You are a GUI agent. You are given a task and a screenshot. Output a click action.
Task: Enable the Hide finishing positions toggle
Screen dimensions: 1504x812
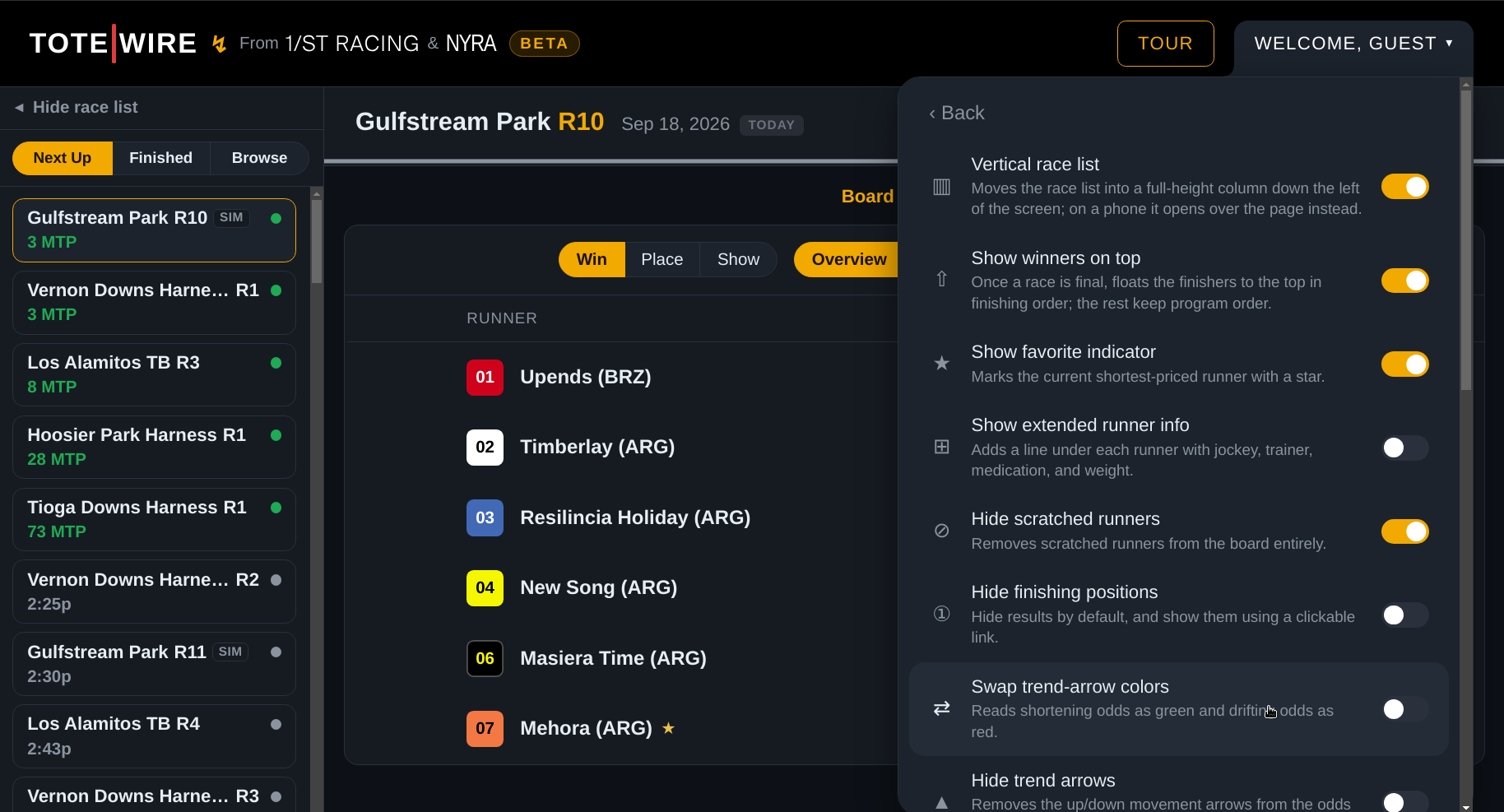pyautogui.click(x=1404, y=615)
